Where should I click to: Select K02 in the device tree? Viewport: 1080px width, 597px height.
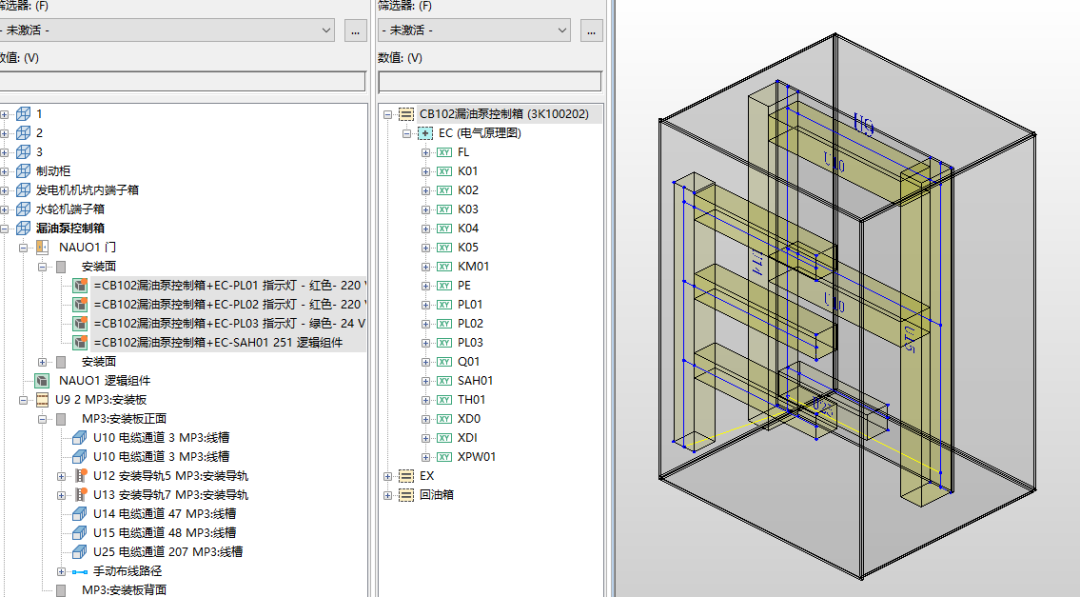coord(468,190)
